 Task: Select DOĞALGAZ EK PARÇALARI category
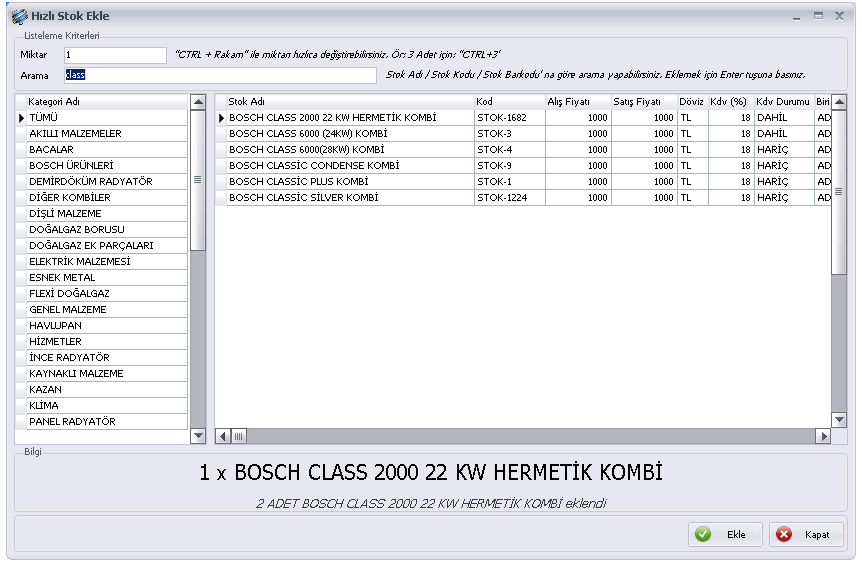click(107, 245)
